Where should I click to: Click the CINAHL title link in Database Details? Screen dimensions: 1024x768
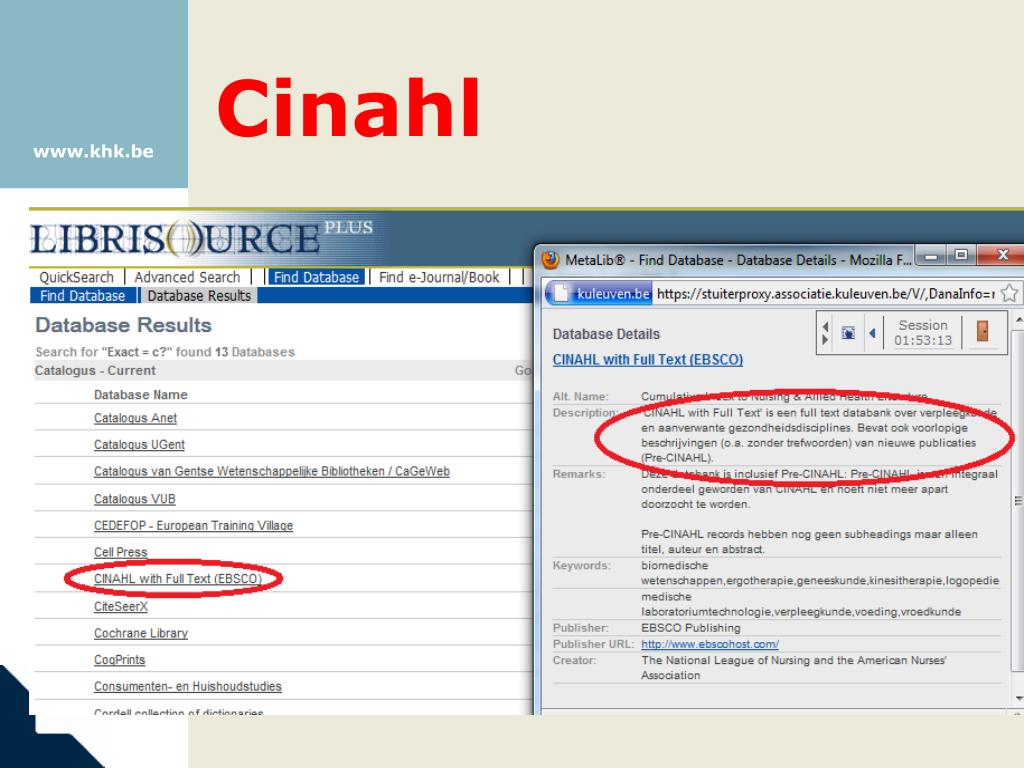648,360
